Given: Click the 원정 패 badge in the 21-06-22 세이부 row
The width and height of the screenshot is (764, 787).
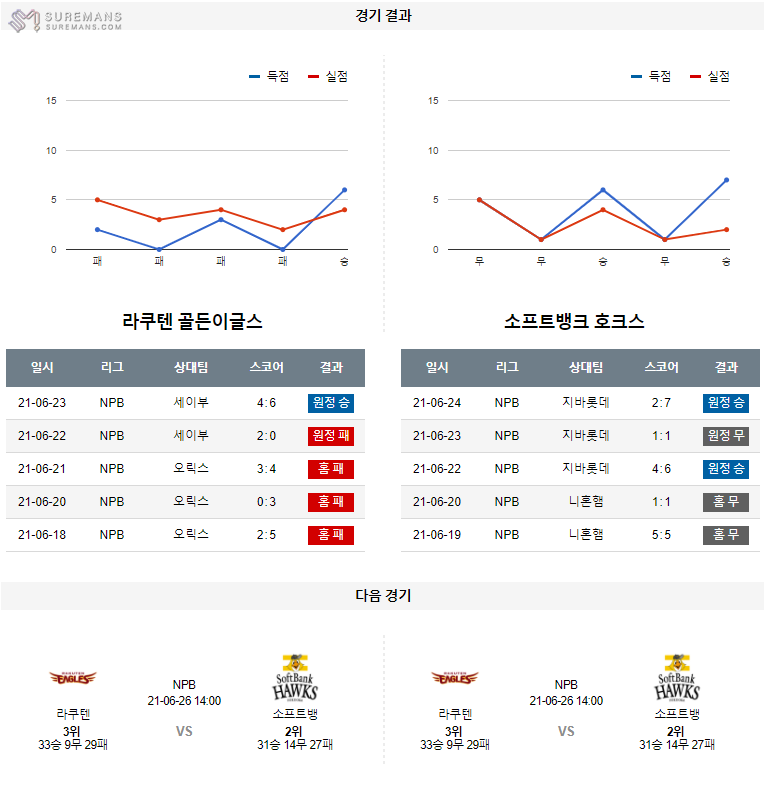Looking at the screenshot, I should point(331,436).
